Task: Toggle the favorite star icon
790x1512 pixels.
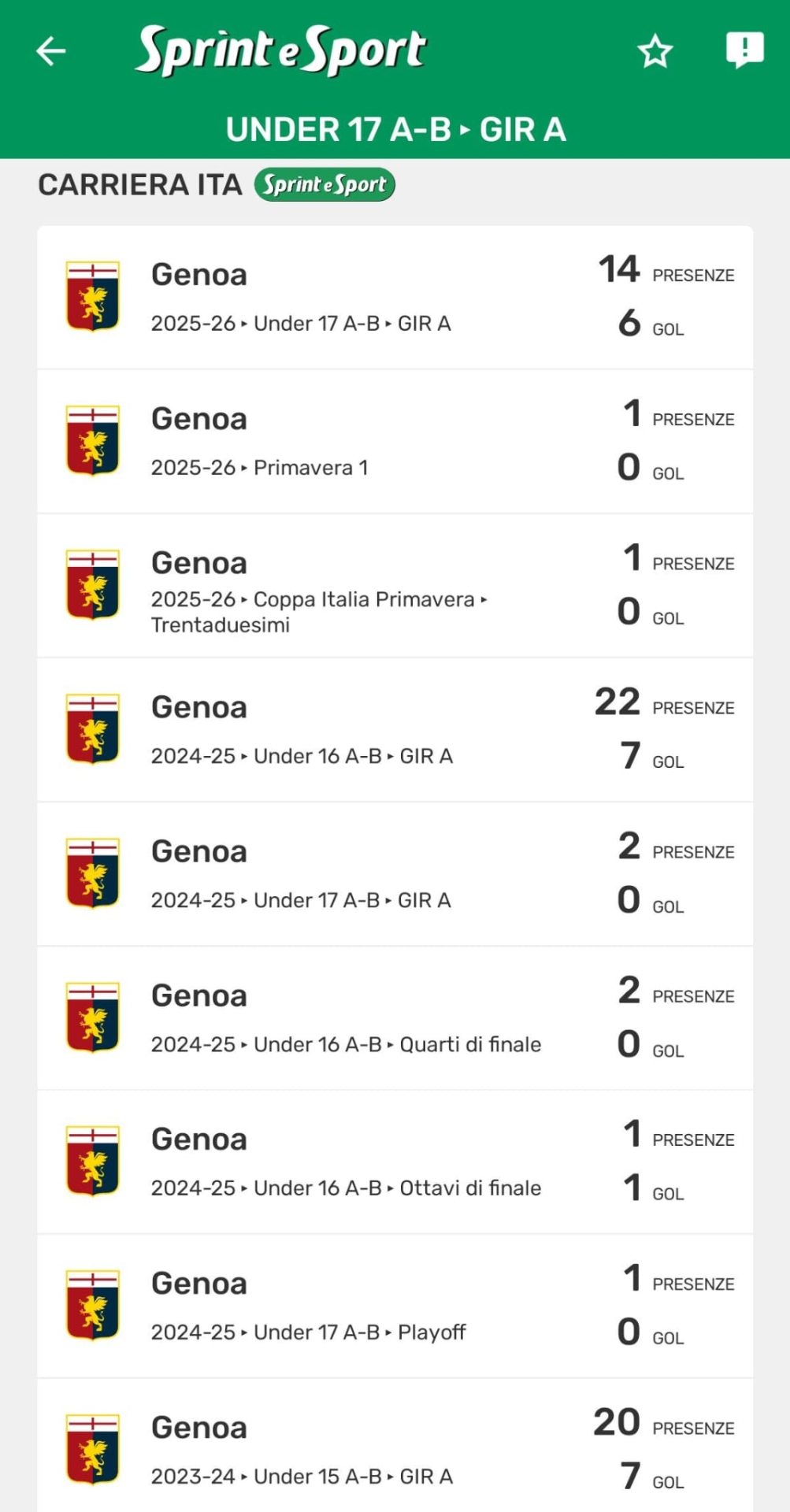Action: click(x=655, y=52)
